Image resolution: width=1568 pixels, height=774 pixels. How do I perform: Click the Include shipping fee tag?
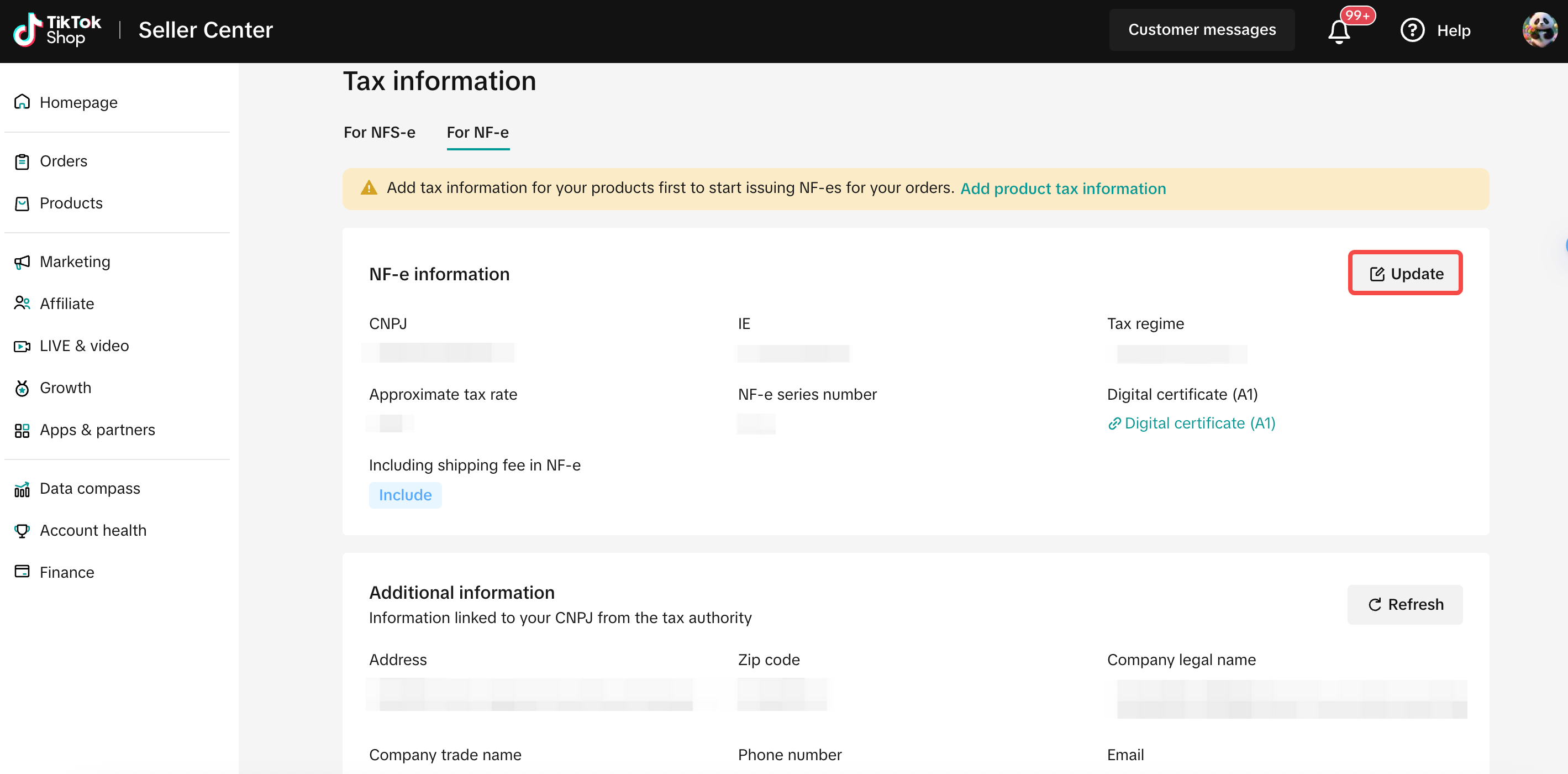(405, 495)
